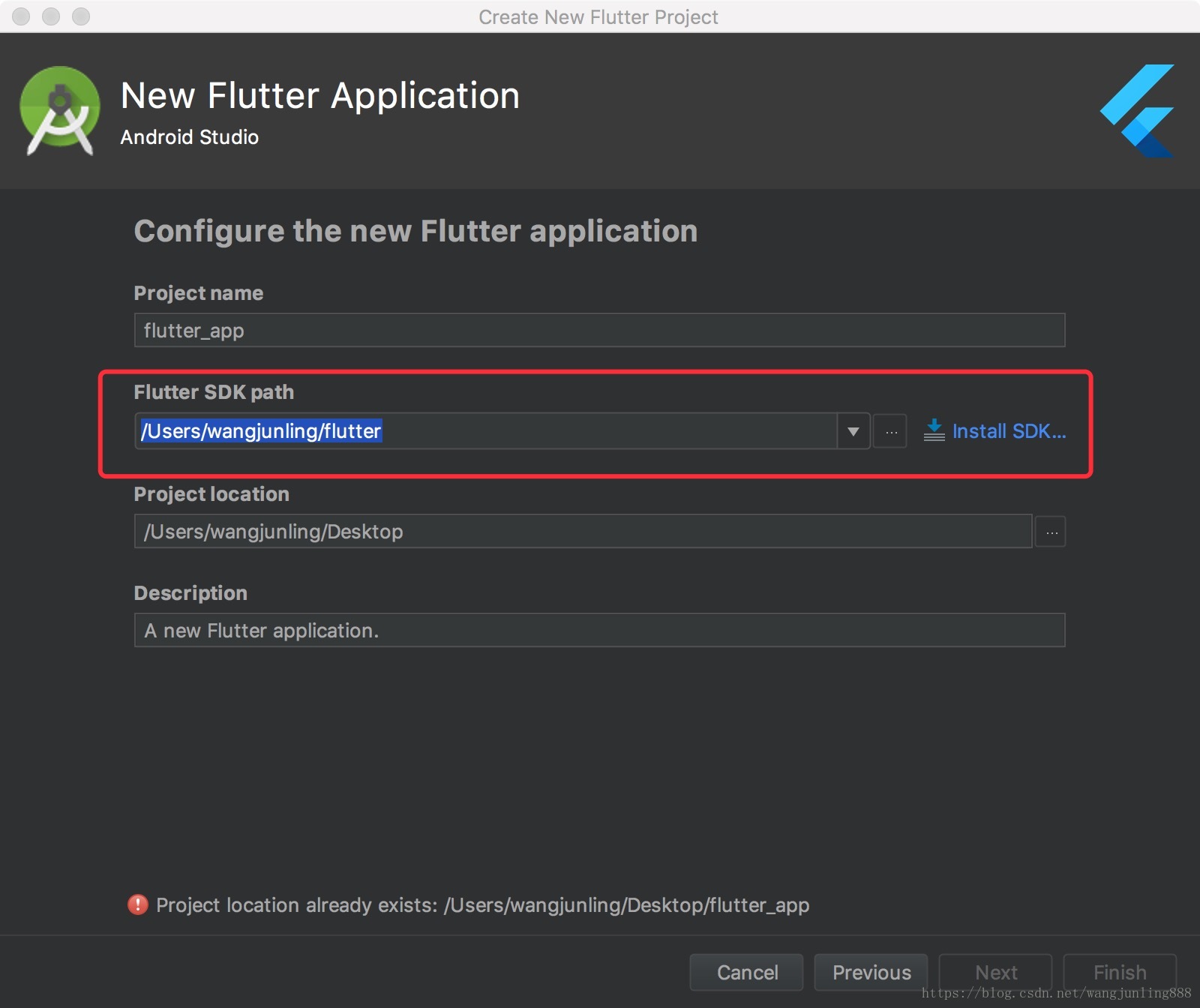Click the red error warning icon
Image resolution: width=1200 pixels, height=1008 pixels.
(x=138, y=904)
